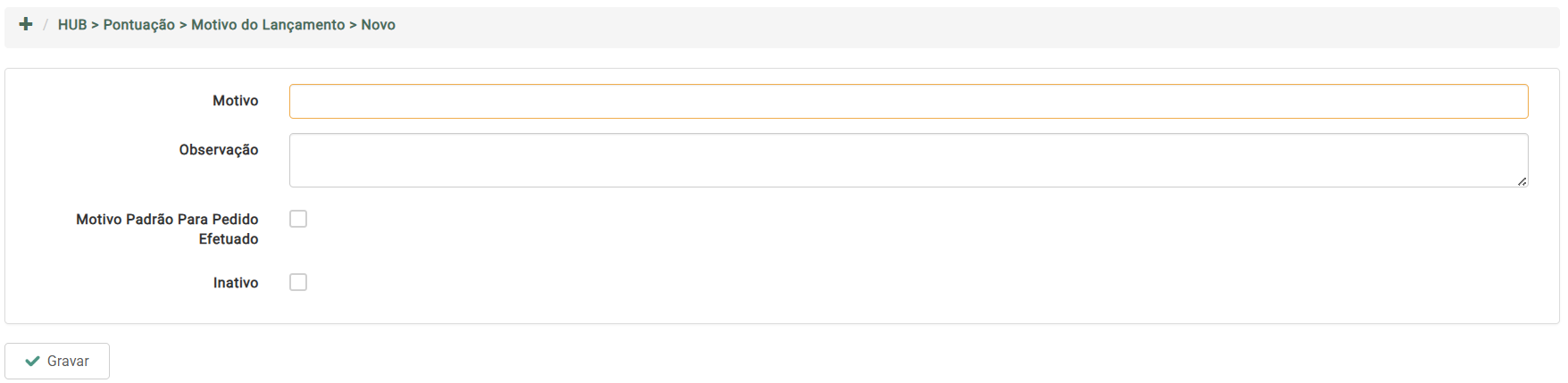Click the Motivo Padrão Para Pedido Efetuado label

[x=168, y=229]
